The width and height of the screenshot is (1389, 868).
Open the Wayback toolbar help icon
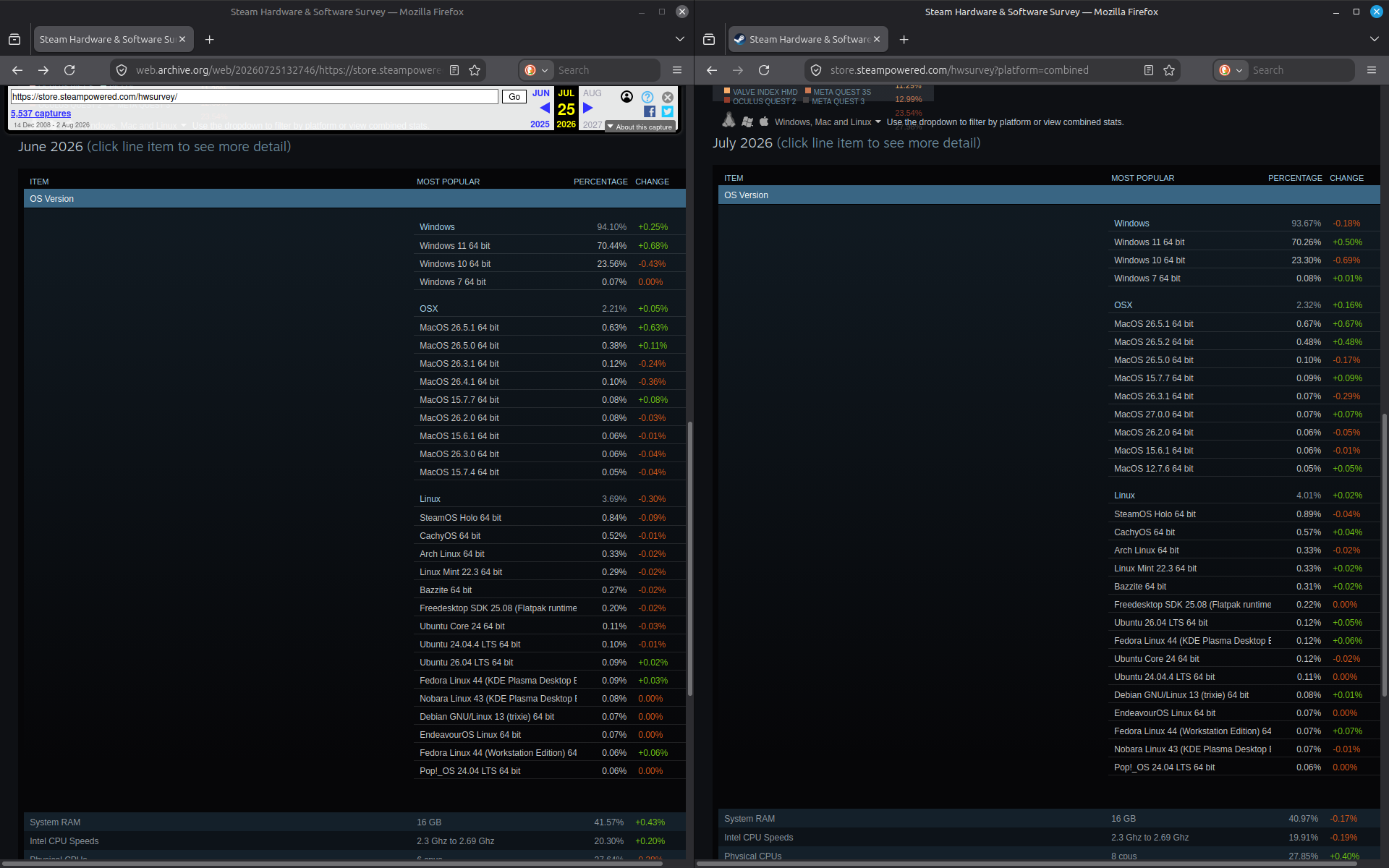click(647, 97)
